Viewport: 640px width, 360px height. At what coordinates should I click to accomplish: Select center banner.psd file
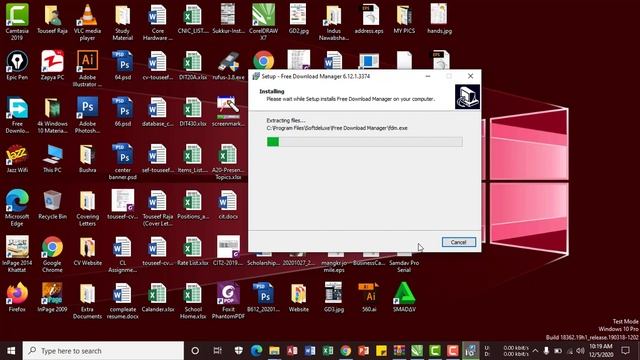122,162
